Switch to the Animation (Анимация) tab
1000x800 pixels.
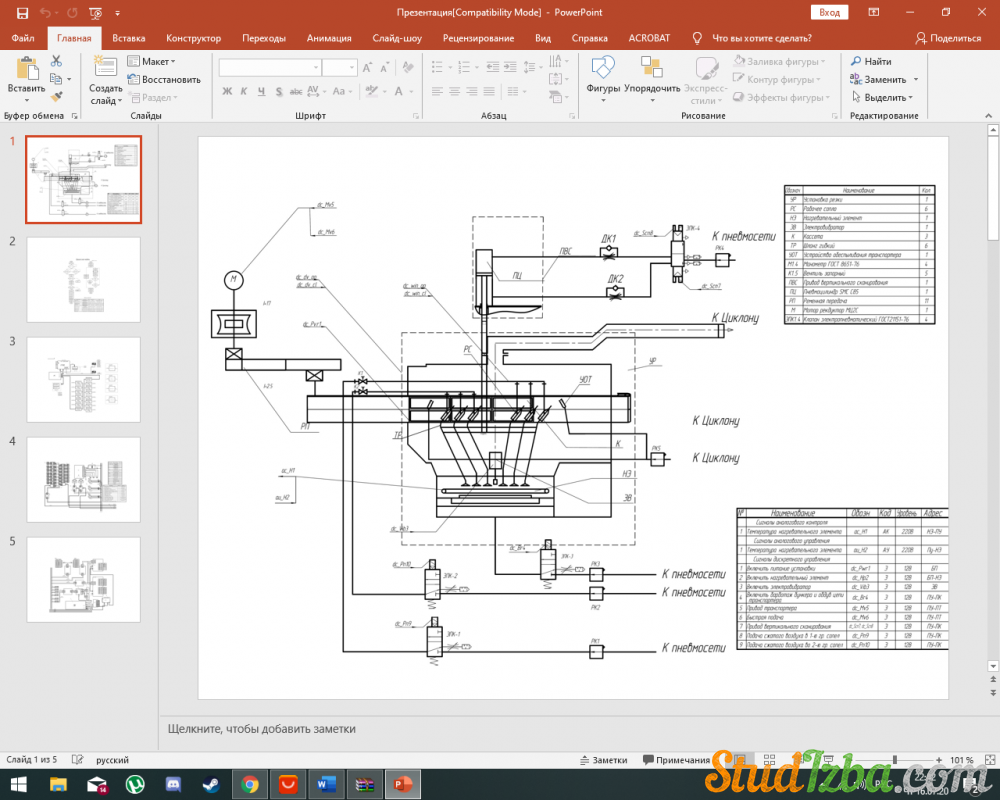click(x=329, y=38)
